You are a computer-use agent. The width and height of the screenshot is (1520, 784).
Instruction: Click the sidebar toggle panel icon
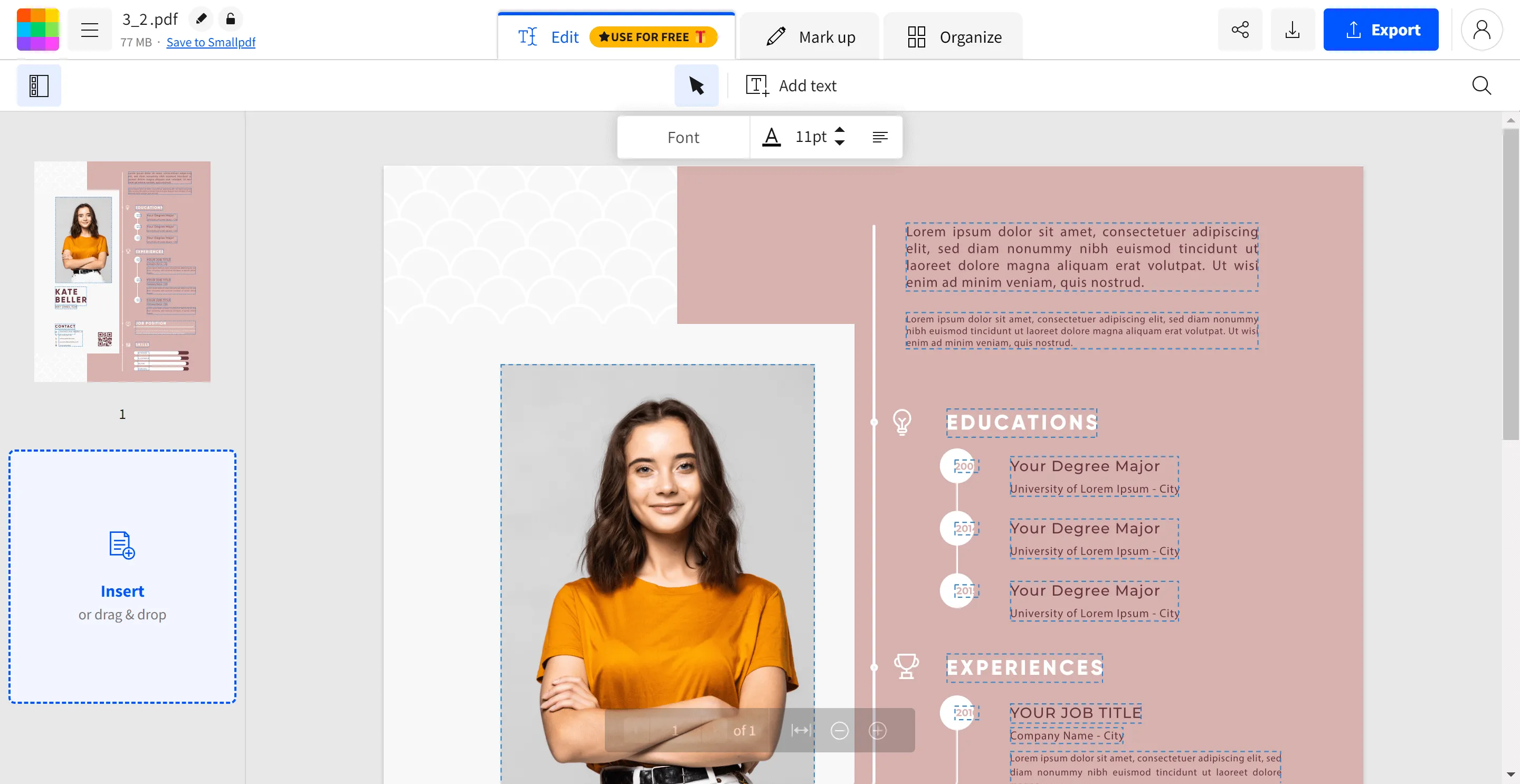[x=39, y=85]
